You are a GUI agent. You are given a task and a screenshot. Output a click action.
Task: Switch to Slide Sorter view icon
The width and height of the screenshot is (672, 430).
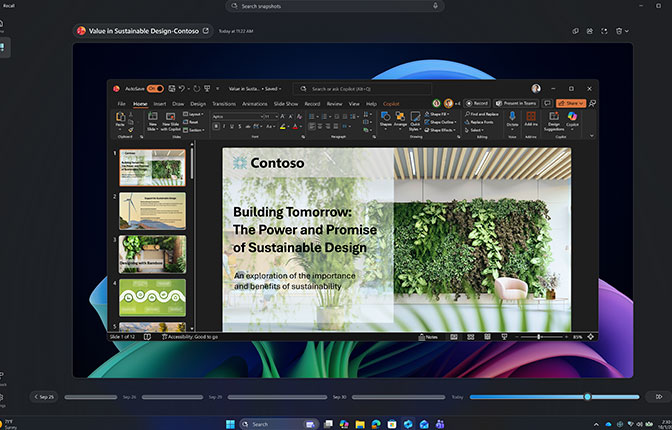pos(471,337)
